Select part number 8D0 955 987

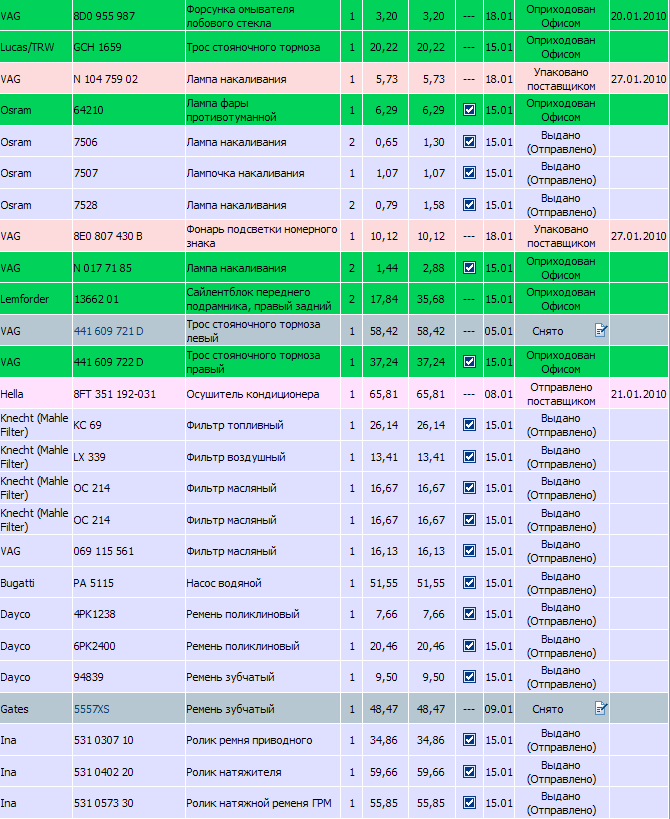click(x=104, y=16)
